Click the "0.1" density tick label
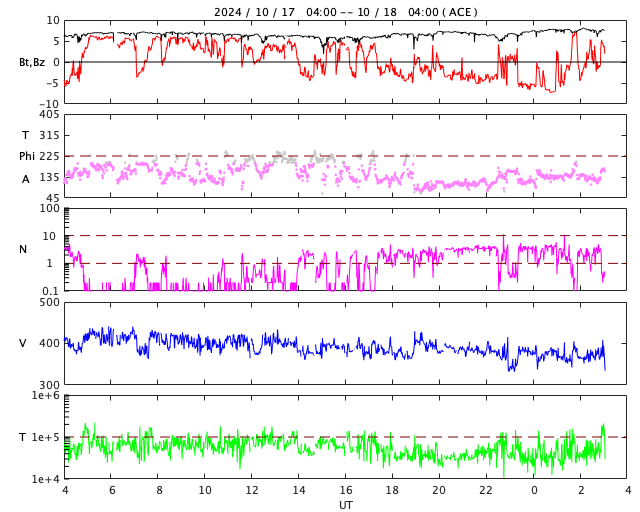640x512 pixels. (x=51, y=291)
